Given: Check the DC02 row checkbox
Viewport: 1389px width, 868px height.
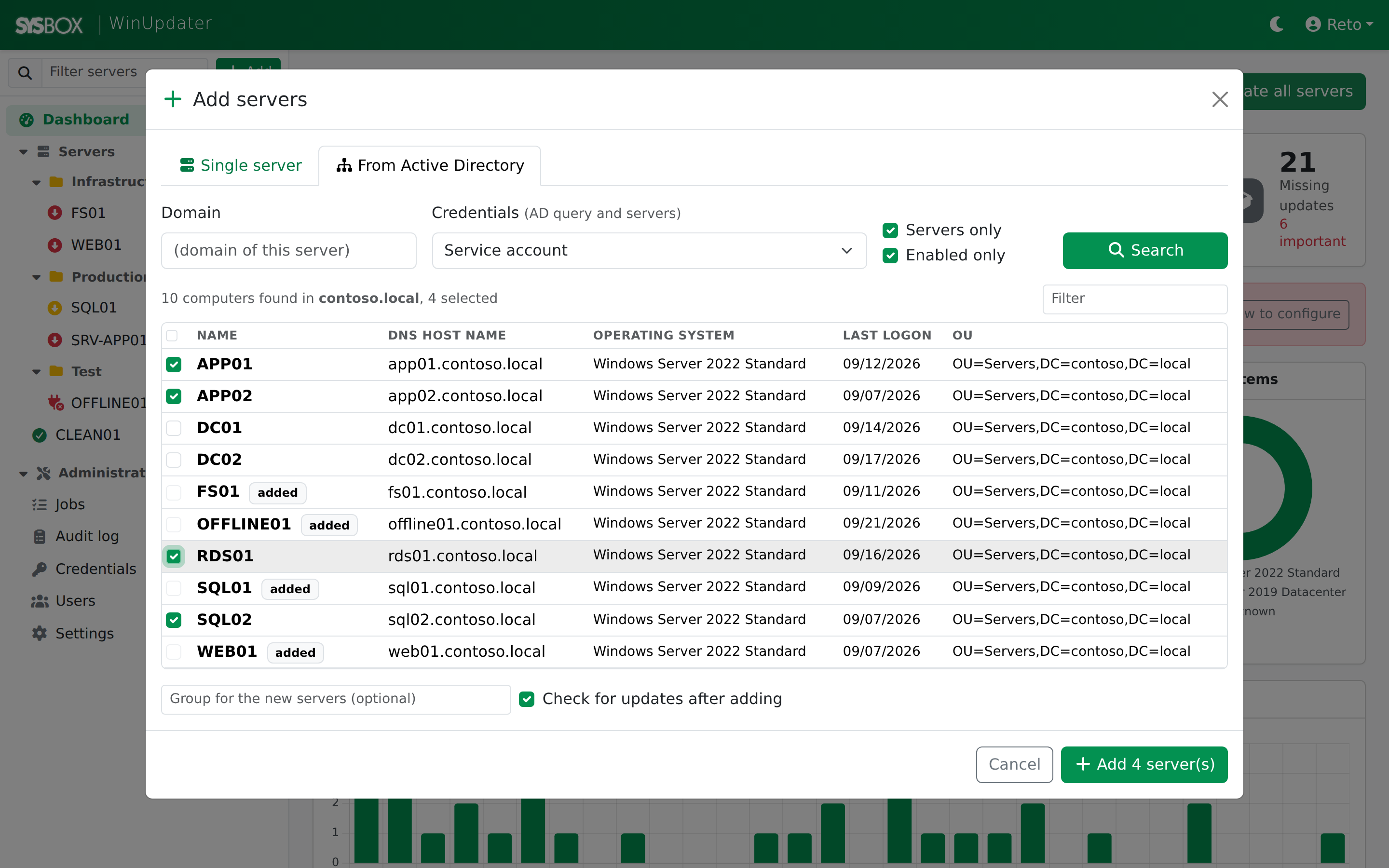Looking at the screenshot, I should [x=173, y=460].
